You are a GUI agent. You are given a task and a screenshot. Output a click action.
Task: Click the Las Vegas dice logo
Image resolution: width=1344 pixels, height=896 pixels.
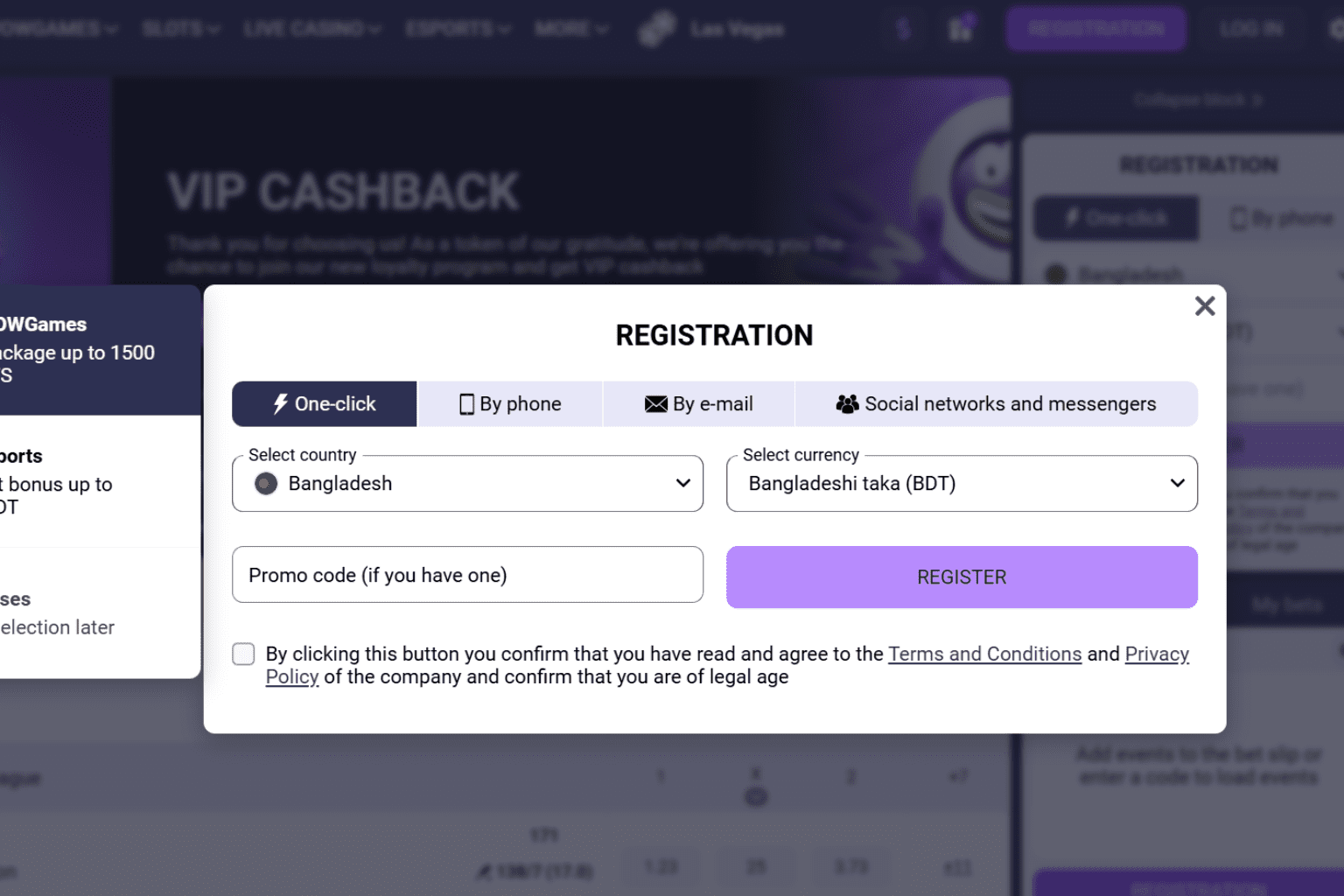pos(656,28)
